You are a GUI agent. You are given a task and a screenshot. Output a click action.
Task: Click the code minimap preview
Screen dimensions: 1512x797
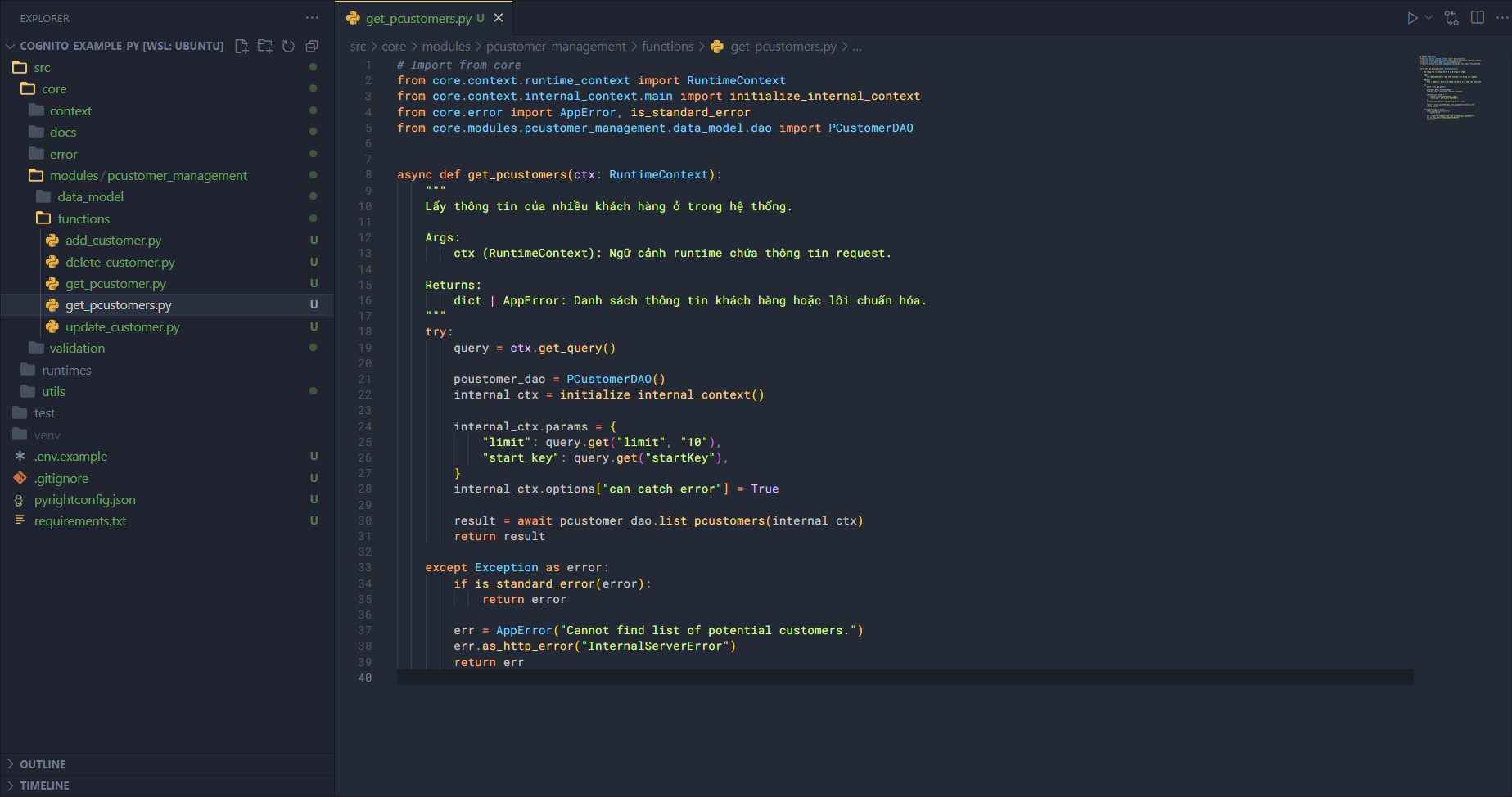1451,88
